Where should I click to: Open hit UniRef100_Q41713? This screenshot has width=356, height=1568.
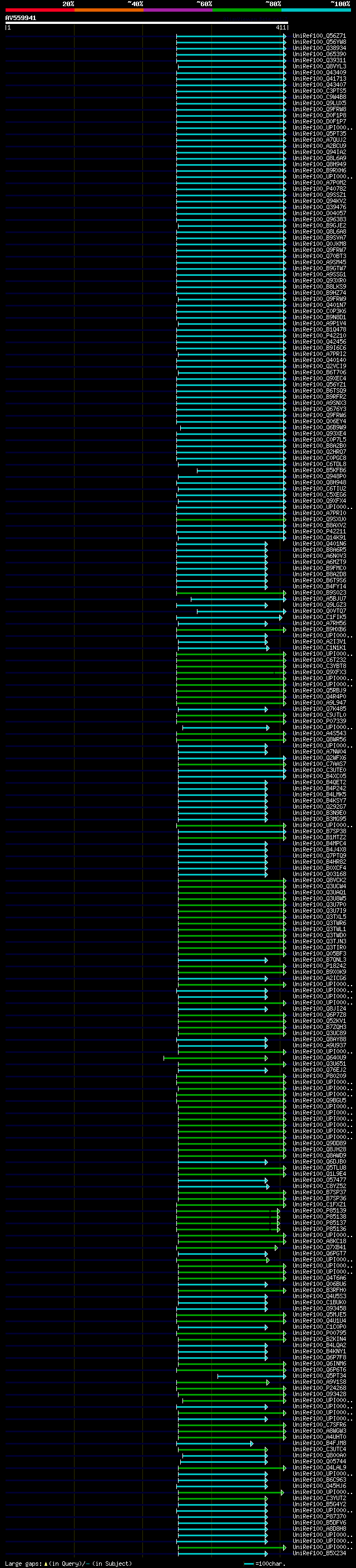pyautogui.click(x=319, y=78)
